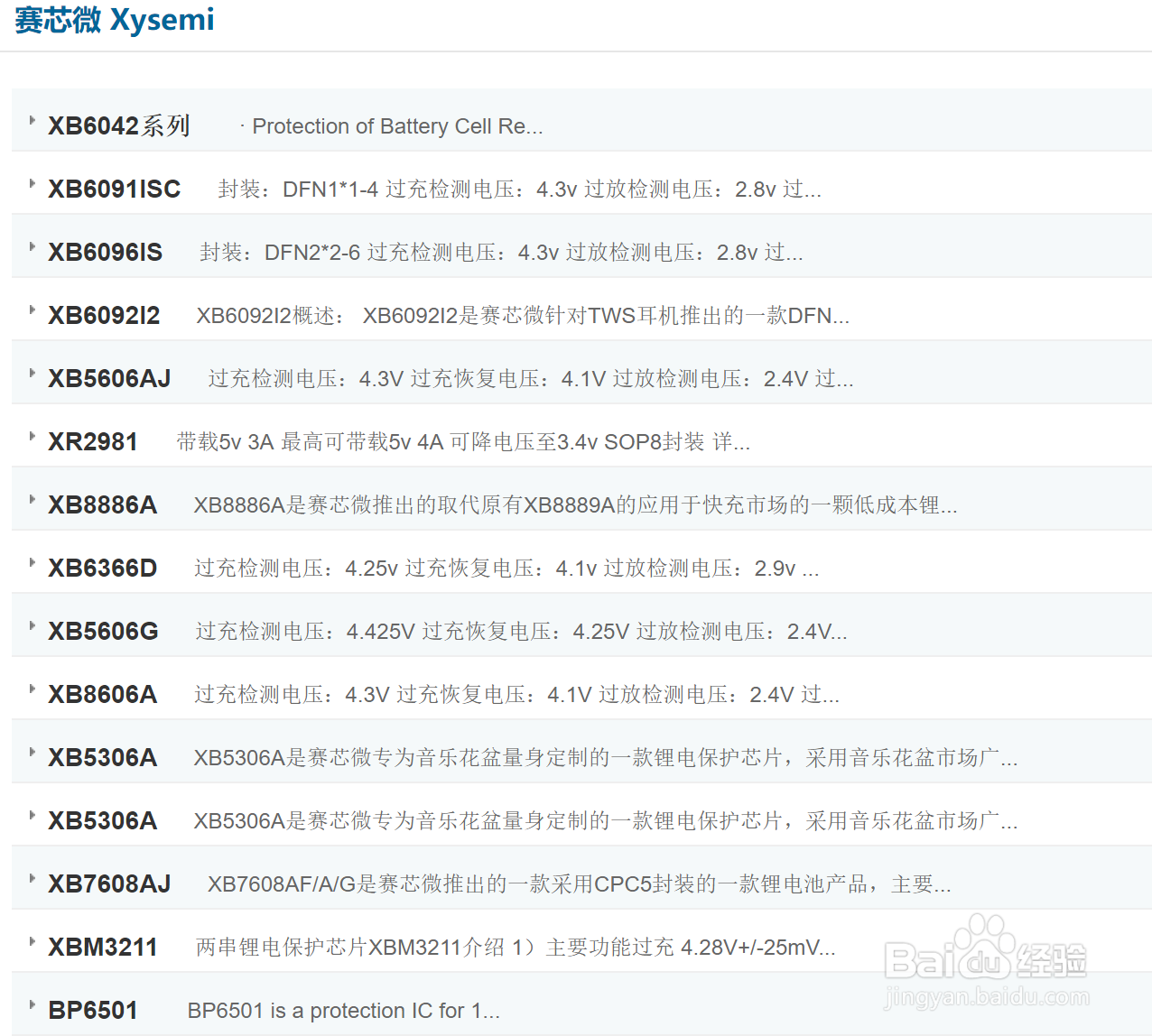This screenshot has height=1036, width=1152.
Task: Open the BP6501 product title
Action: point(93,1010)
